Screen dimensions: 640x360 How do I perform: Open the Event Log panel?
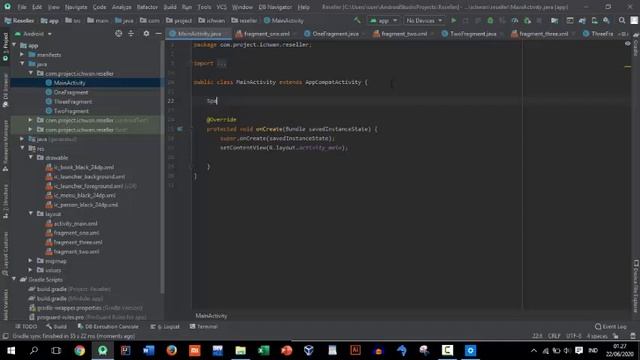pos(611,327)
